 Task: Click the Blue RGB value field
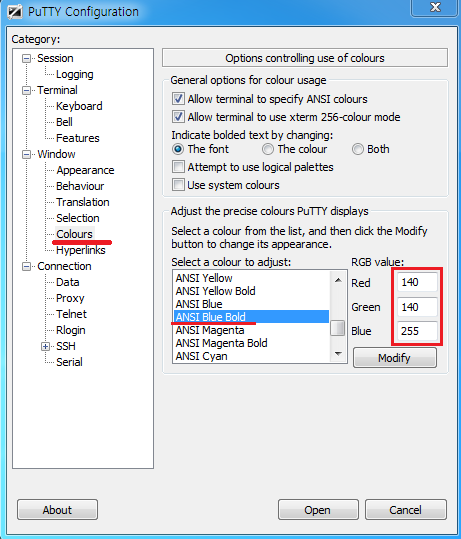coord(417,331)
